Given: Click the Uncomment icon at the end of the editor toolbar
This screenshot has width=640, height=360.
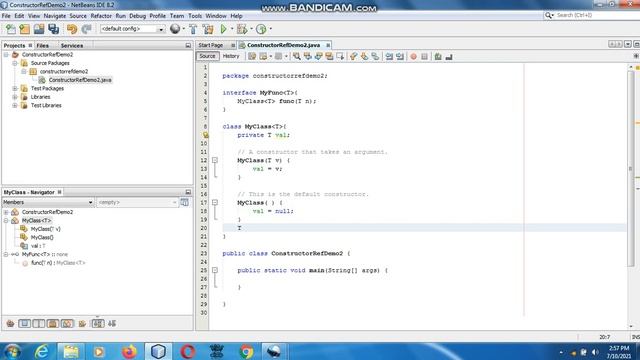Looking at the screenshot, I should (449, 57).
